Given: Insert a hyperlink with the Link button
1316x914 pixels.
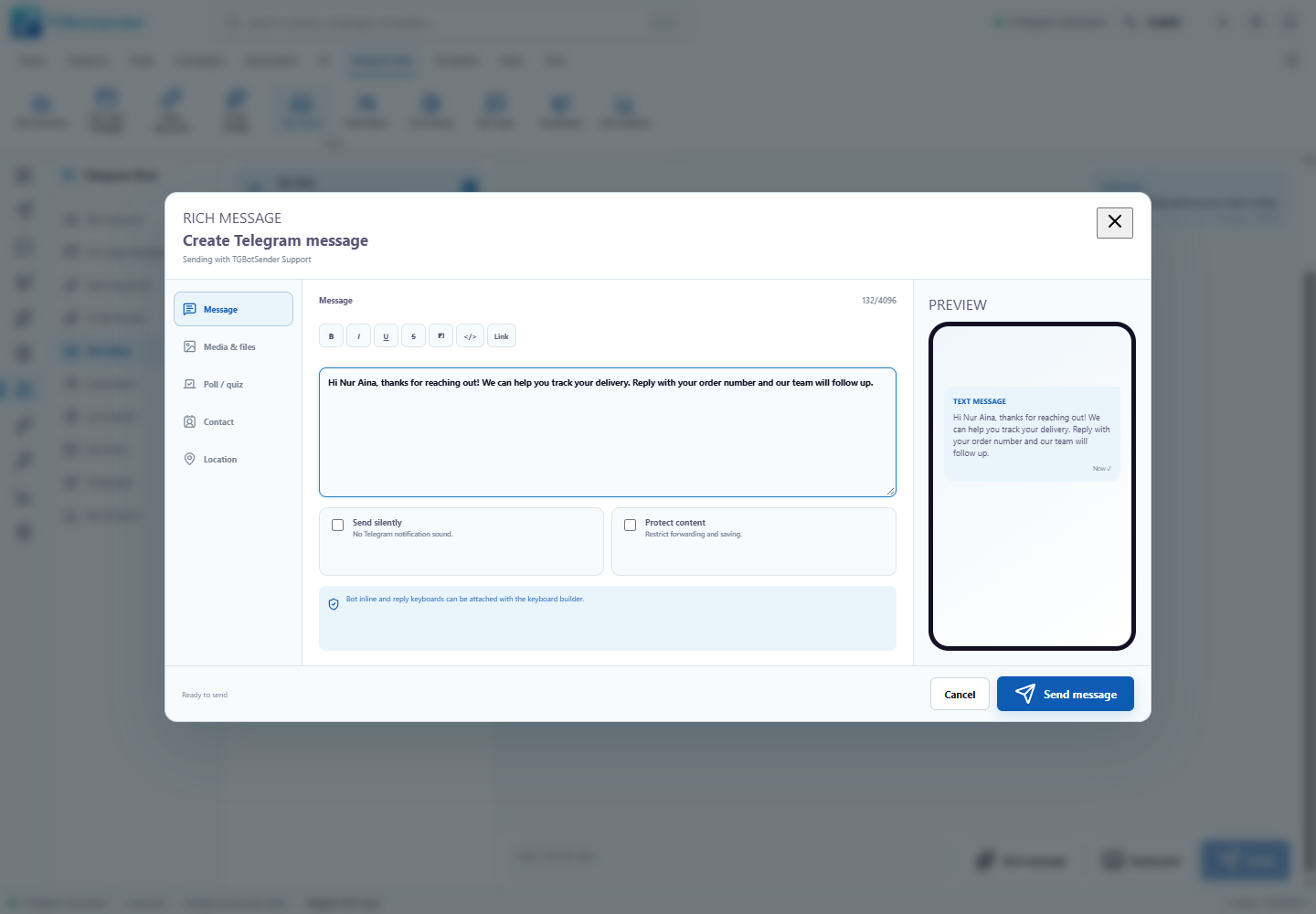Looking at the screenshot, I should [502, 336].
